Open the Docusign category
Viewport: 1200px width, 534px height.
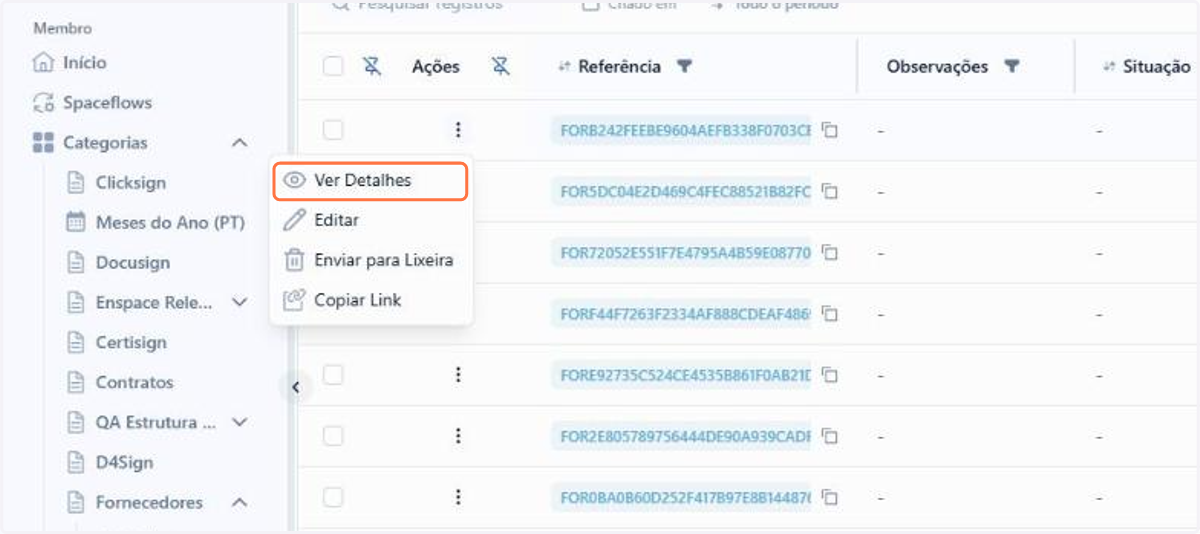click(x=133, y=262)
